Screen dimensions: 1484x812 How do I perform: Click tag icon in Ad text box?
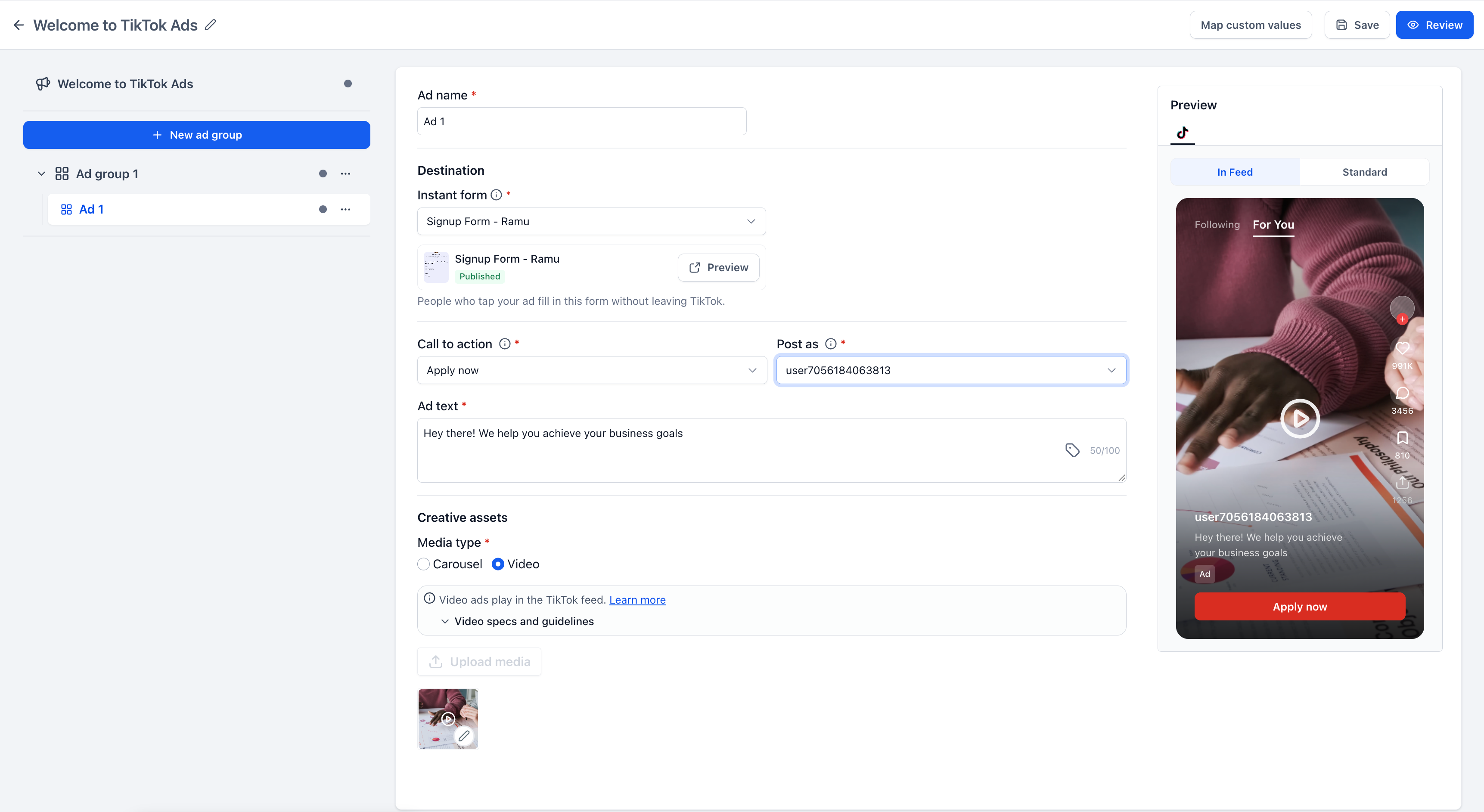click(1073, 450)
